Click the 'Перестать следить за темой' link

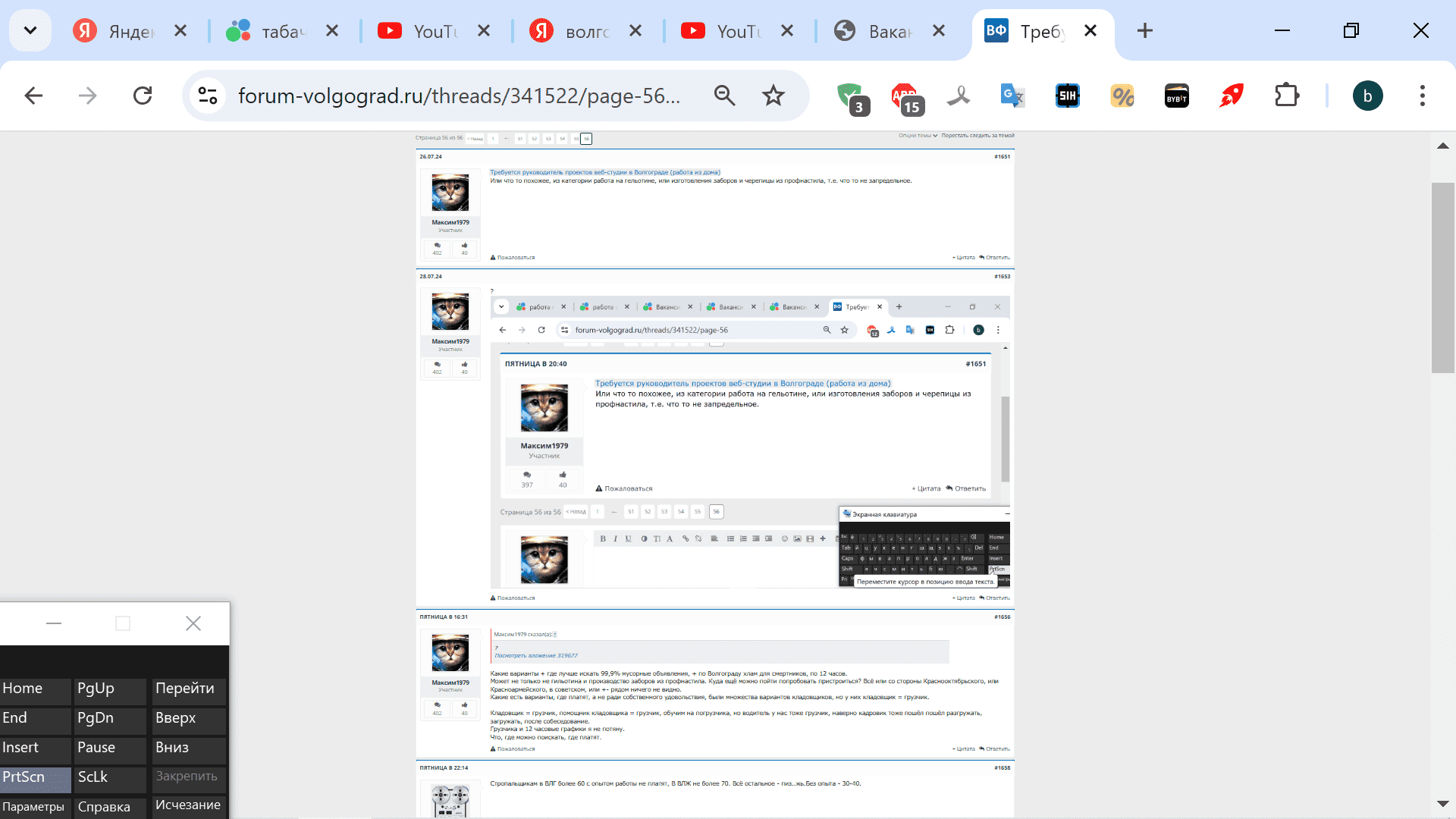977,136
